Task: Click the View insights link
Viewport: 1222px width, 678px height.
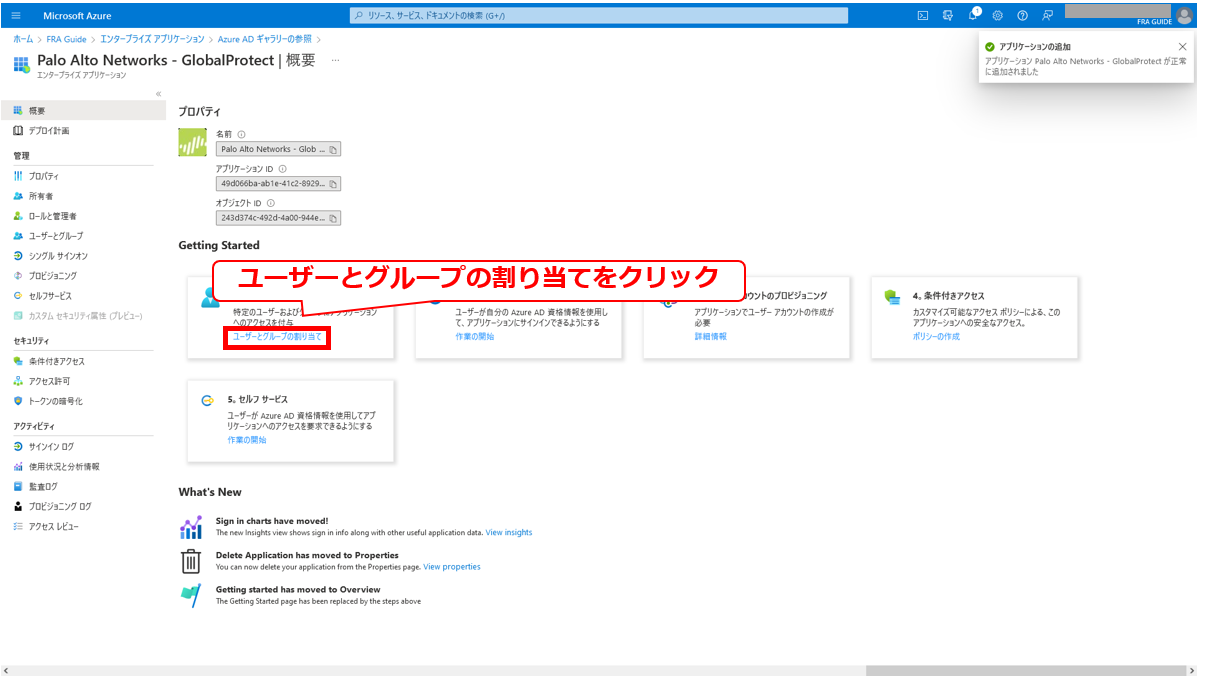Action: point(508,533)
